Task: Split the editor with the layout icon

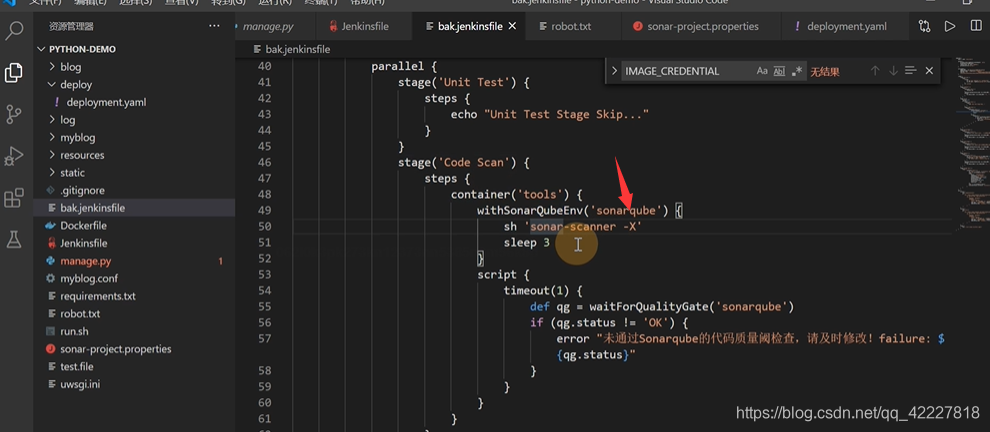Action: (x=975, y=27)
